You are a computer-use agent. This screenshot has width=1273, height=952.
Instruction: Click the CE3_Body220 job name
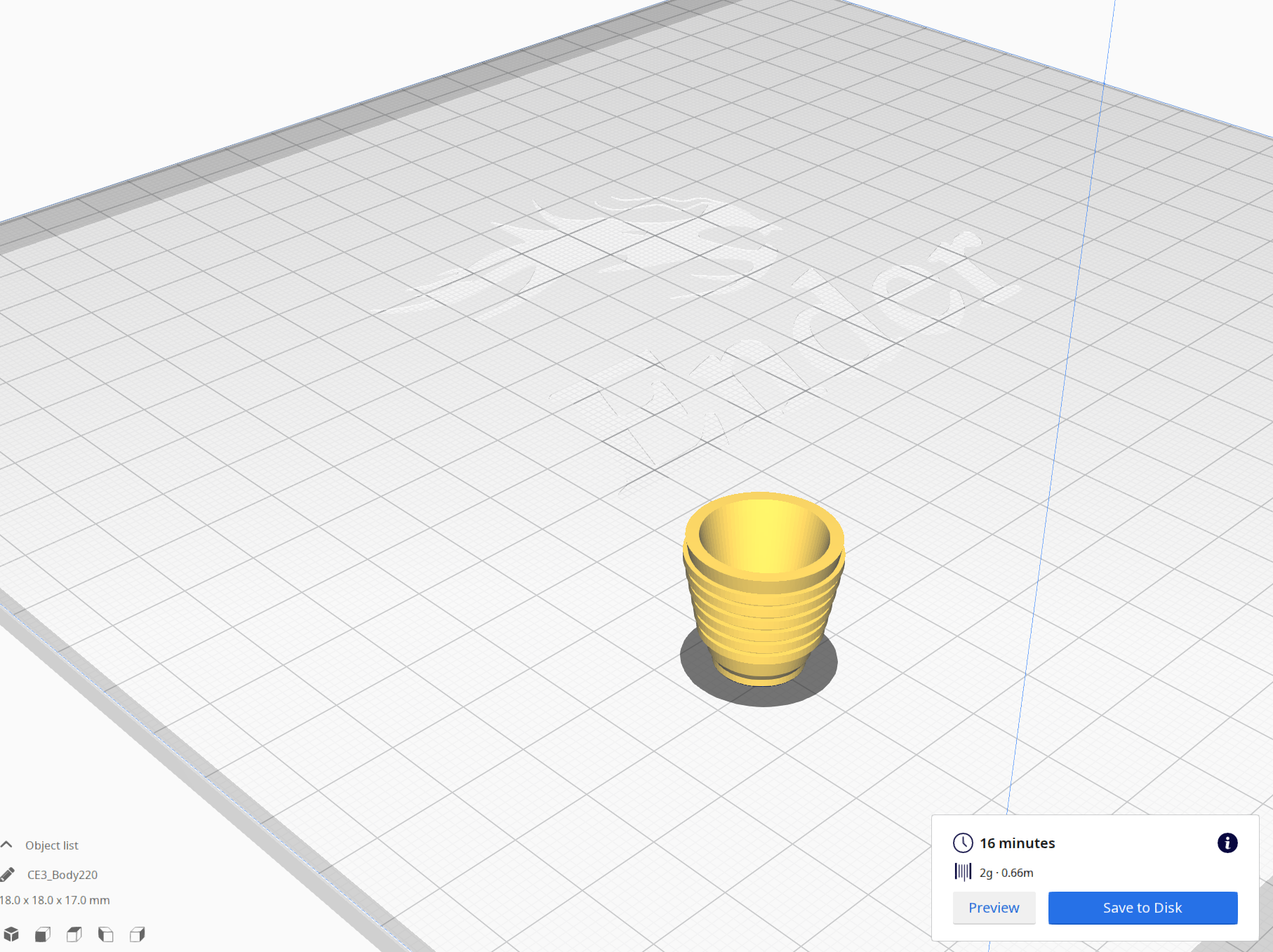tap(62, 875)
